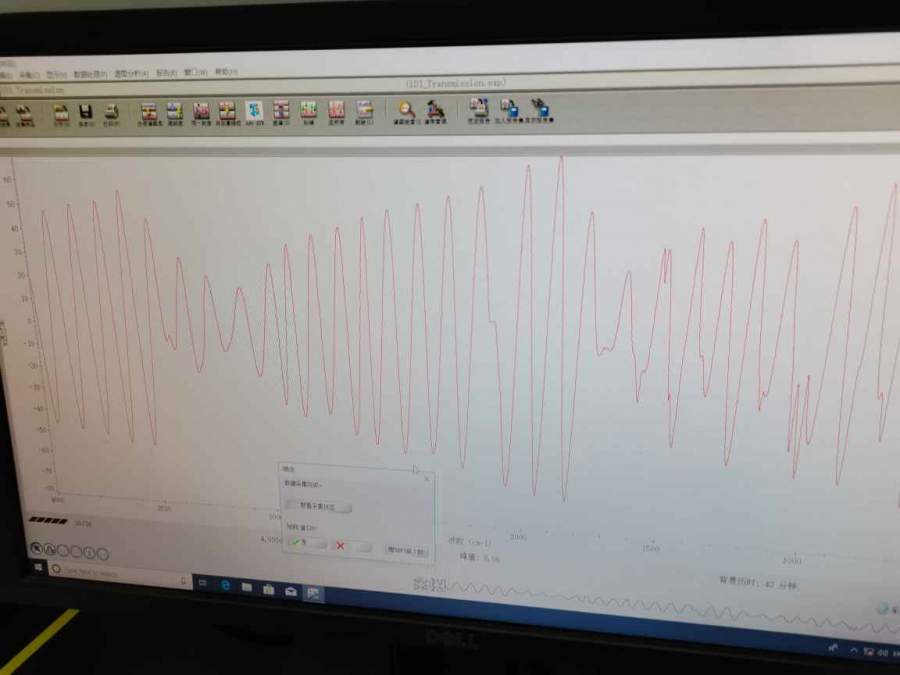
Task: Open the Windows Start menu
Action: (38, 567)
